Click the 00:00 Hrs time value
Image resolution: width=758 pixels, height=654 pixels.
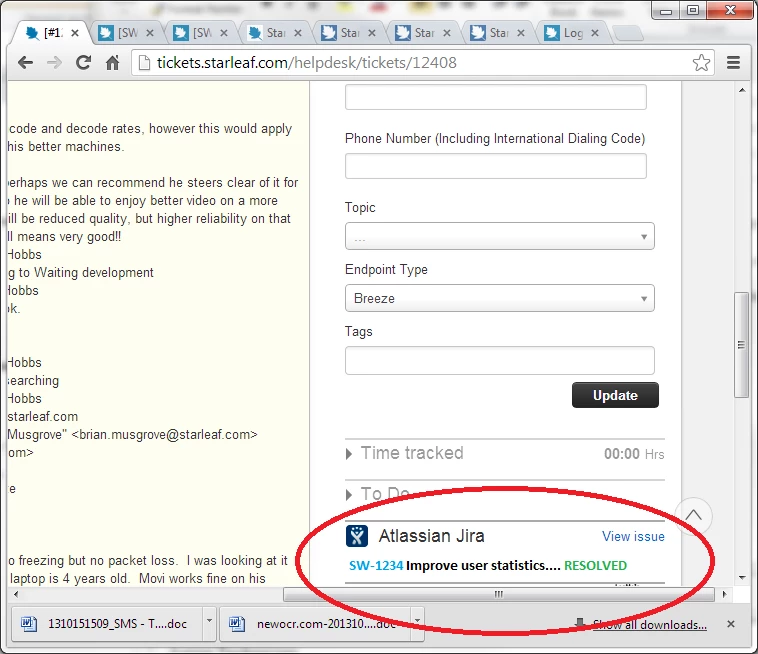634,453
